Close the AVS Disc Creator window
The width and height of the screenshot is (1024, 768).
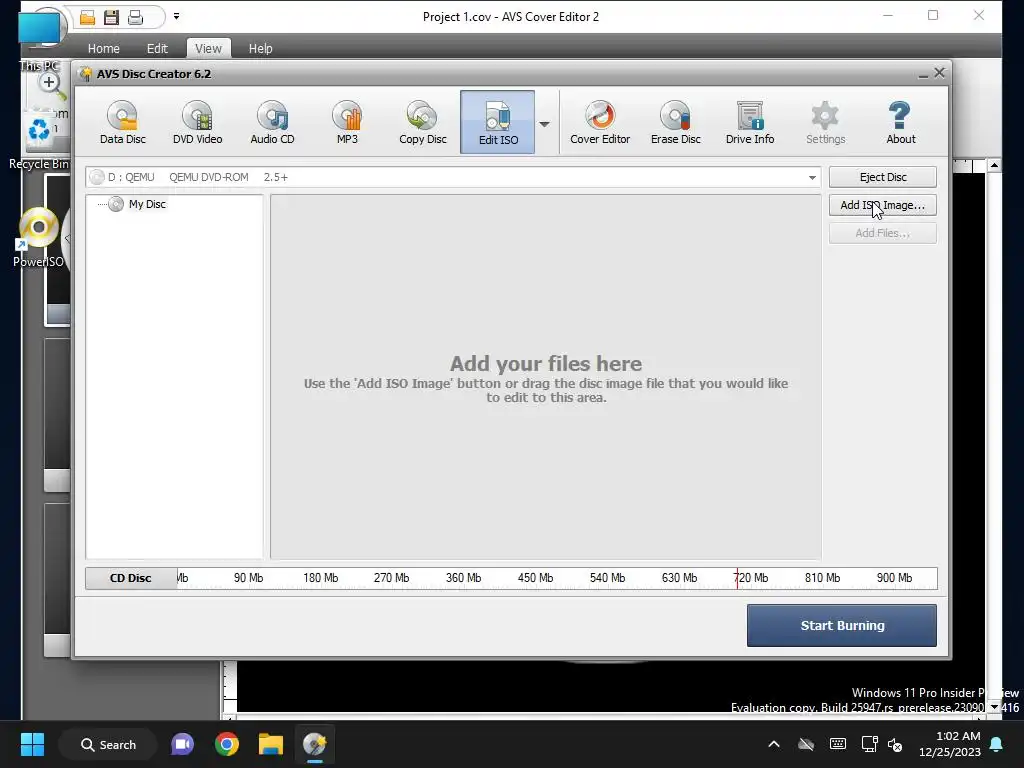[939, 73]
